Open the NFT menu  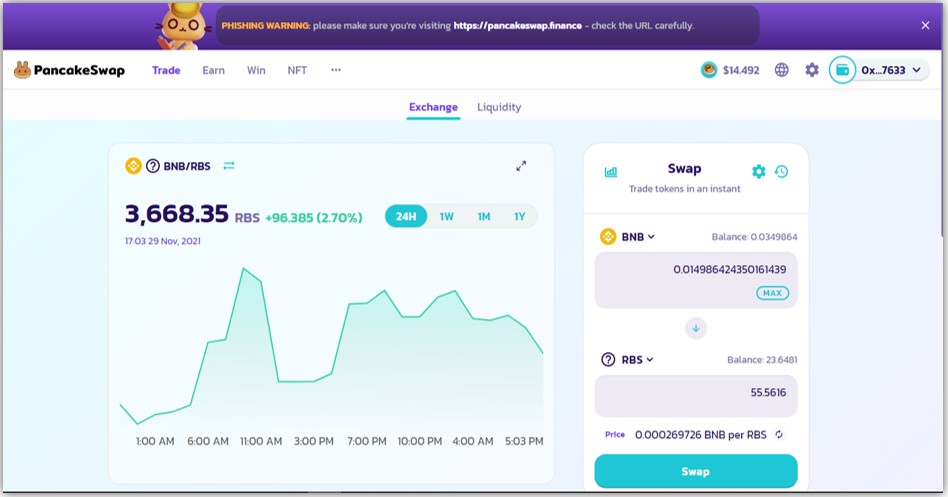pyautogui.click(x=297, y=70)
